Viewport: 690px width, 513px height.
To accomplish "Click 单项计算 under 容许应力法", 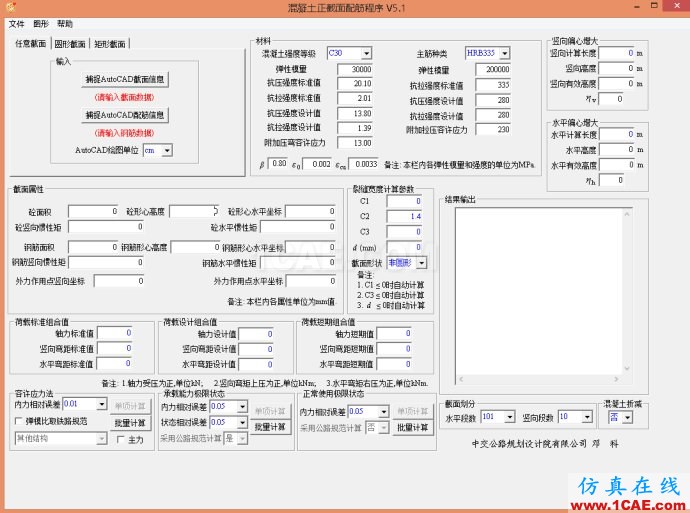I will (130, 406).
